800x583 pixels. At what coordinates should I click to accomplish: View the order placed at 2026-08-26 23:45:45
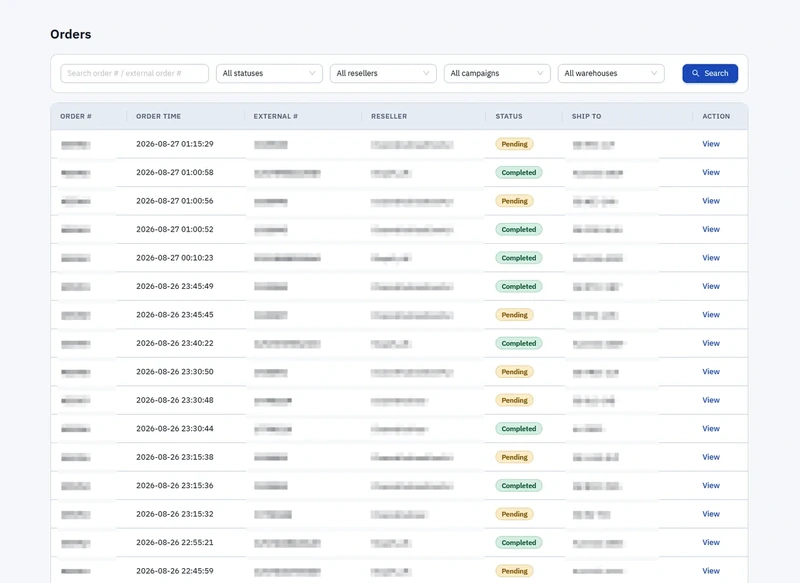tap(711, 315)
